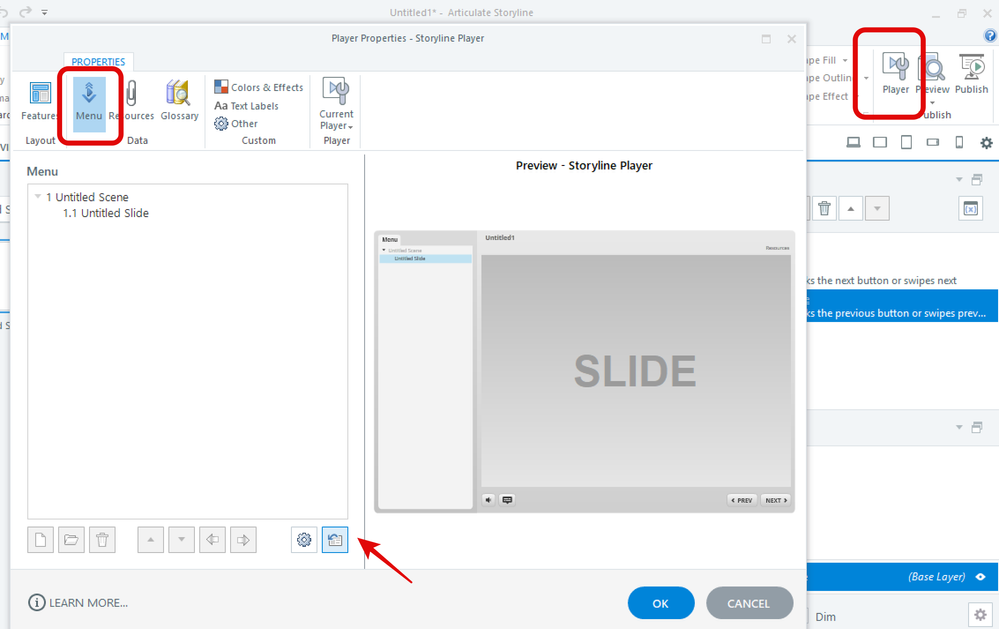Screen dimensions: 999x629
Task: Open the Resources paperclip option
Action: [131, 102]
